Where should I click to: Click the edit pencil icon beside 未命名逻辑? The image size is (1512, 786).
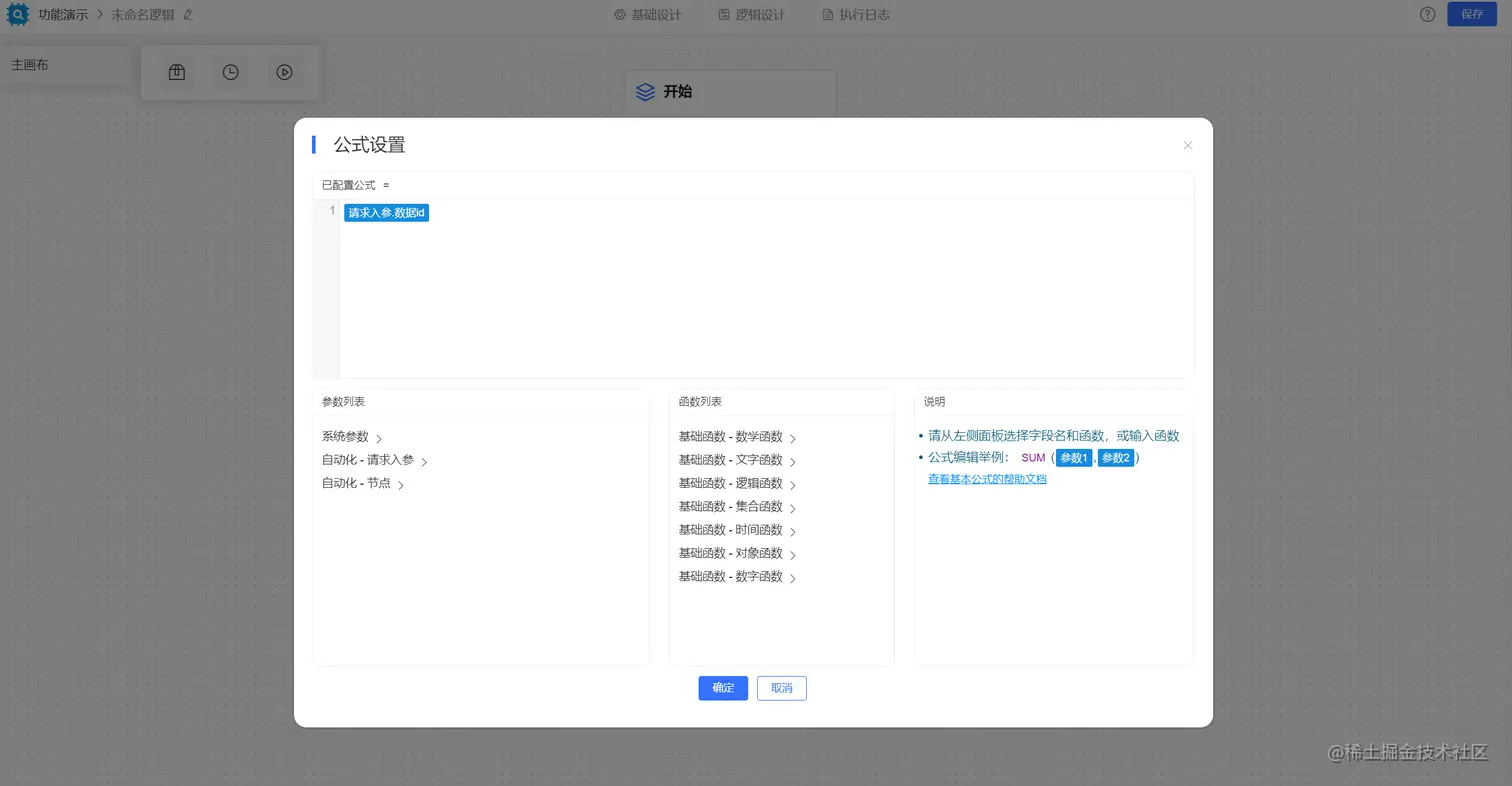click(x=189, y=15)
